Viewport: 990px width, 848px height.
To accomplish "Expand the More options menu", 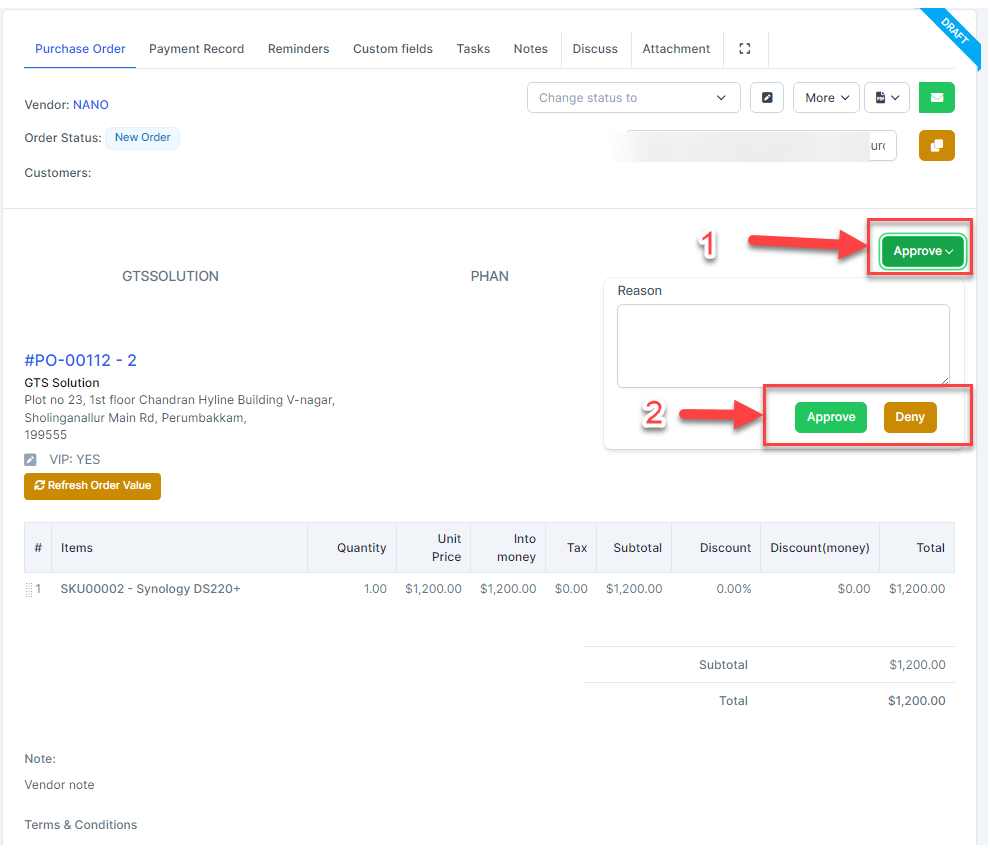I will click(x=826, y=98).
